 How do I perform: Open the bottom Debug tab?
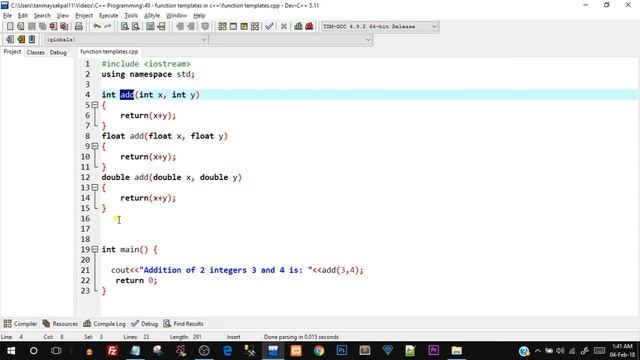[144, 324]
